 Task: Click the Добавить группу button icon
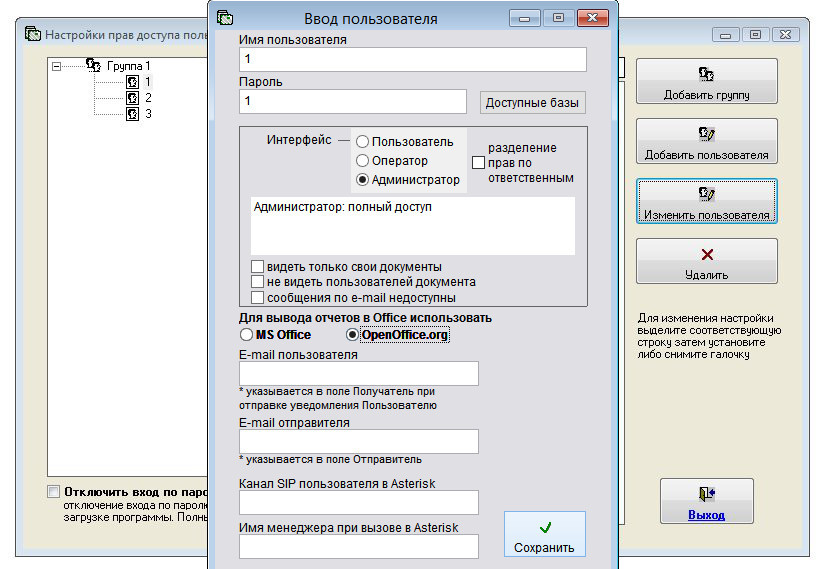[706, 74]
